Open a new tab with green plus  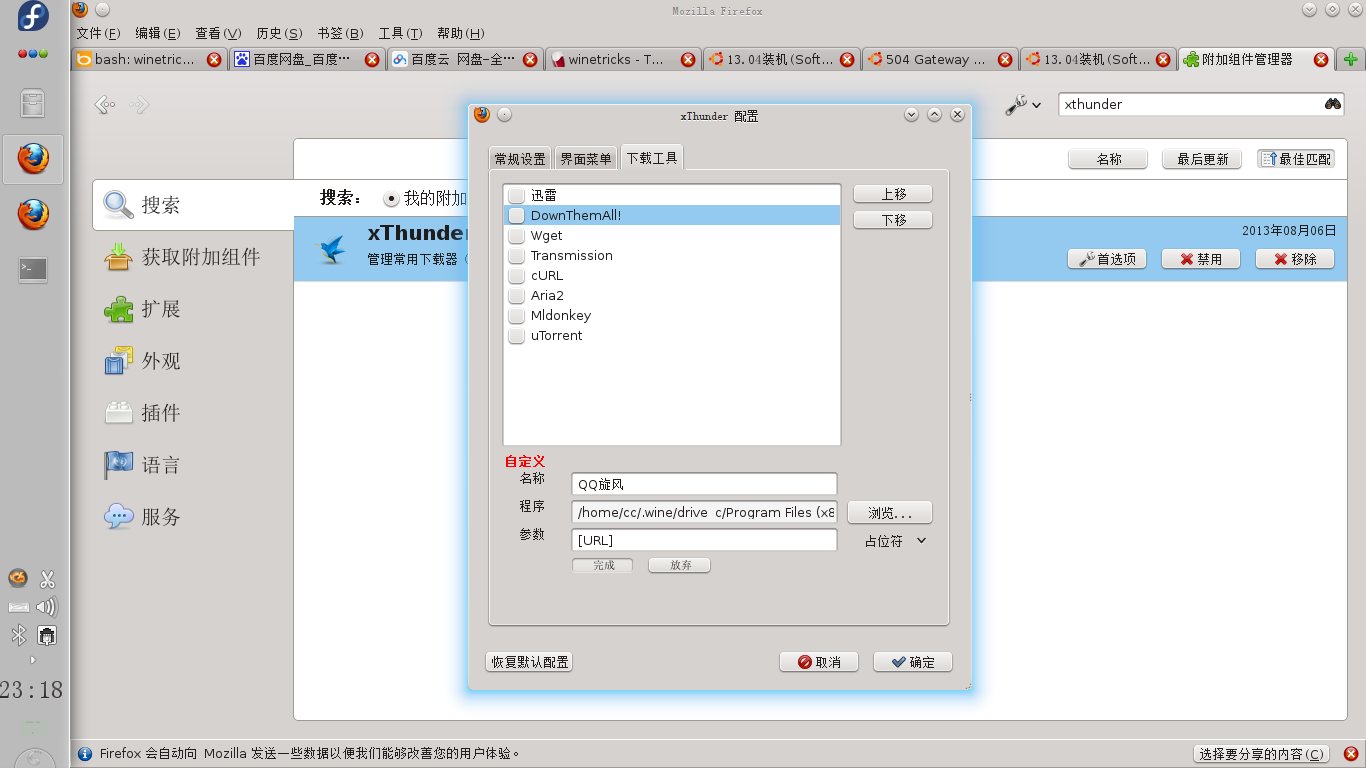pos(1352,59)
